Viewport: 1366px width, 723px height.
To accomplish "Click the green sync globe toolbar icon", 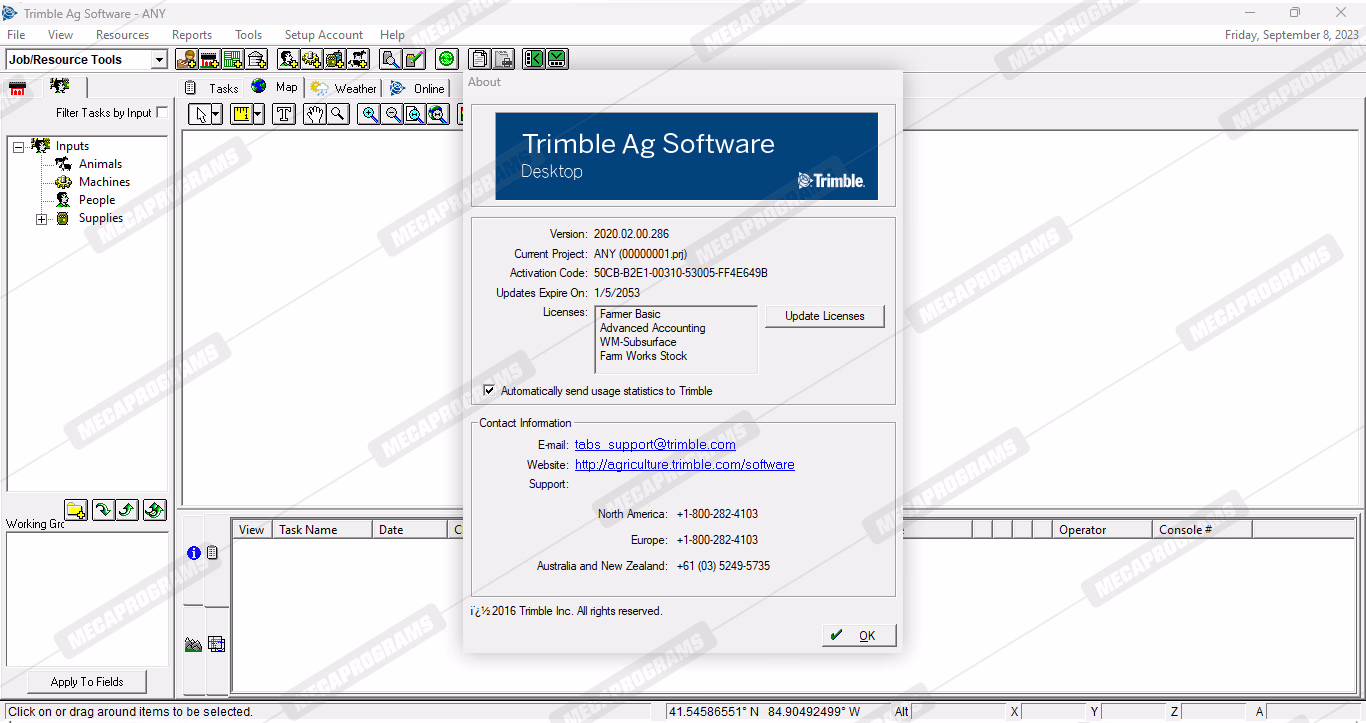I will click(x=446, y=59).
